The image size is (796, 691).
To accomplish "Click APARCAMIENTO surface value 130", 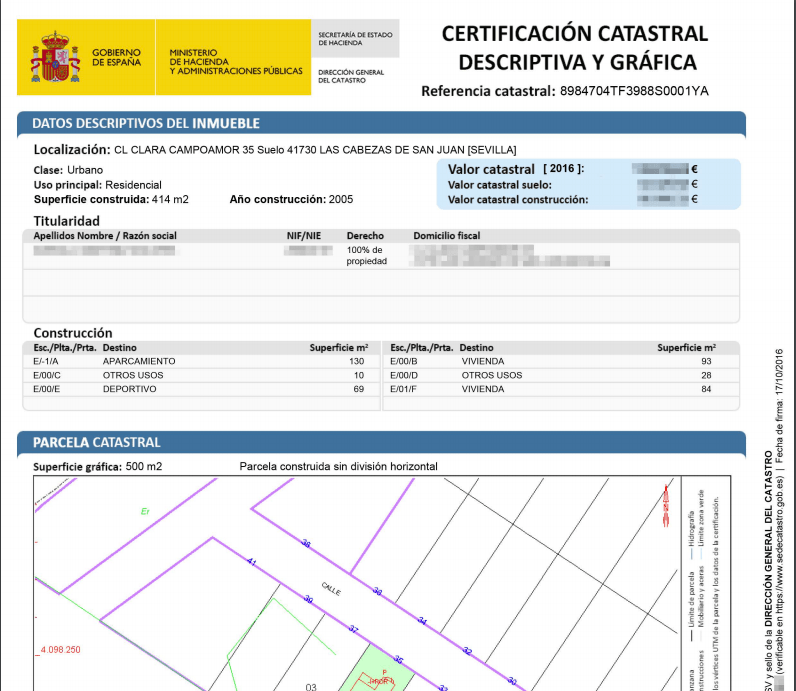I will 356,361.
